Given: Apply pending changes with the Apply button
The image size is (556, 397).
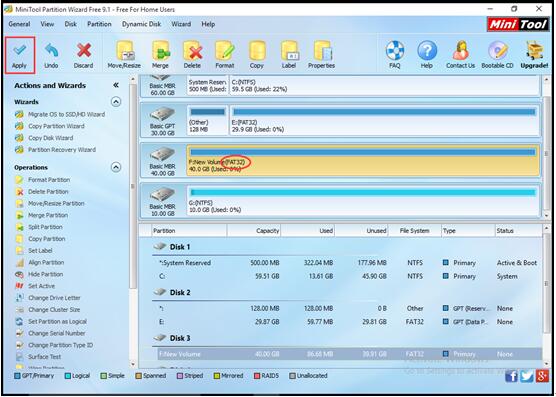Looking at the screenshot, I should (20, 55).
